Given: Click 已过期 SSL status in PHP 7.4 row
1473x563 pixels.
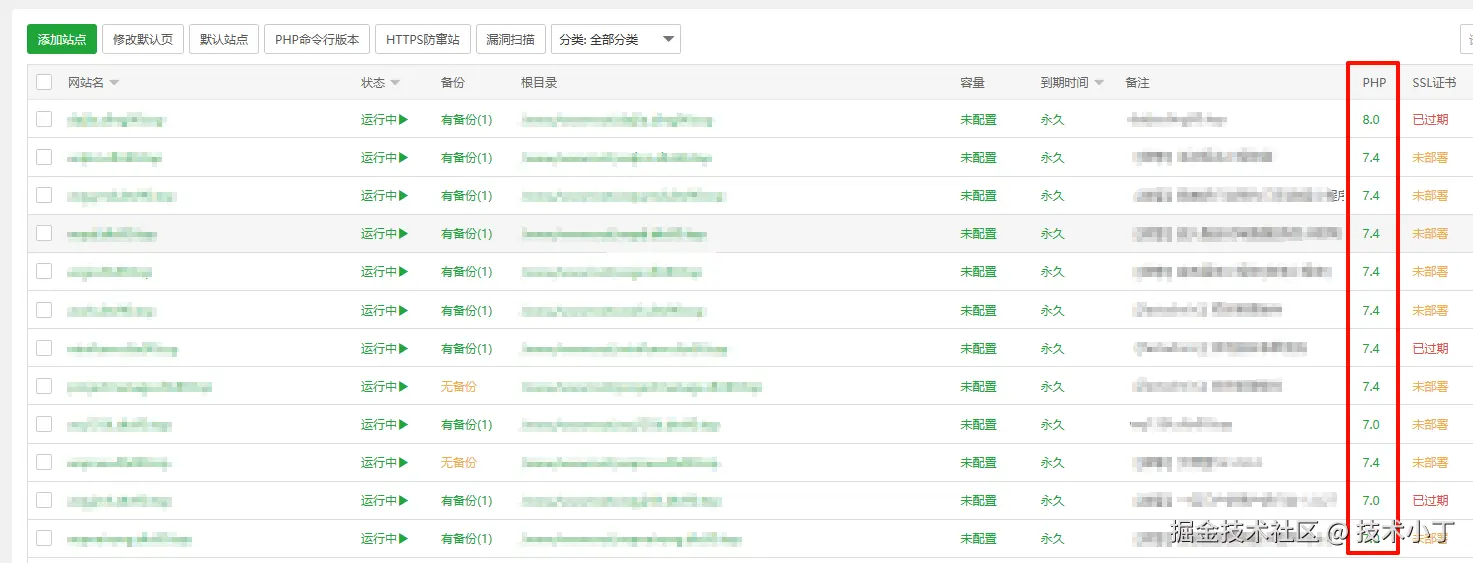Looking at the screenshot, I should [1430, 349].
